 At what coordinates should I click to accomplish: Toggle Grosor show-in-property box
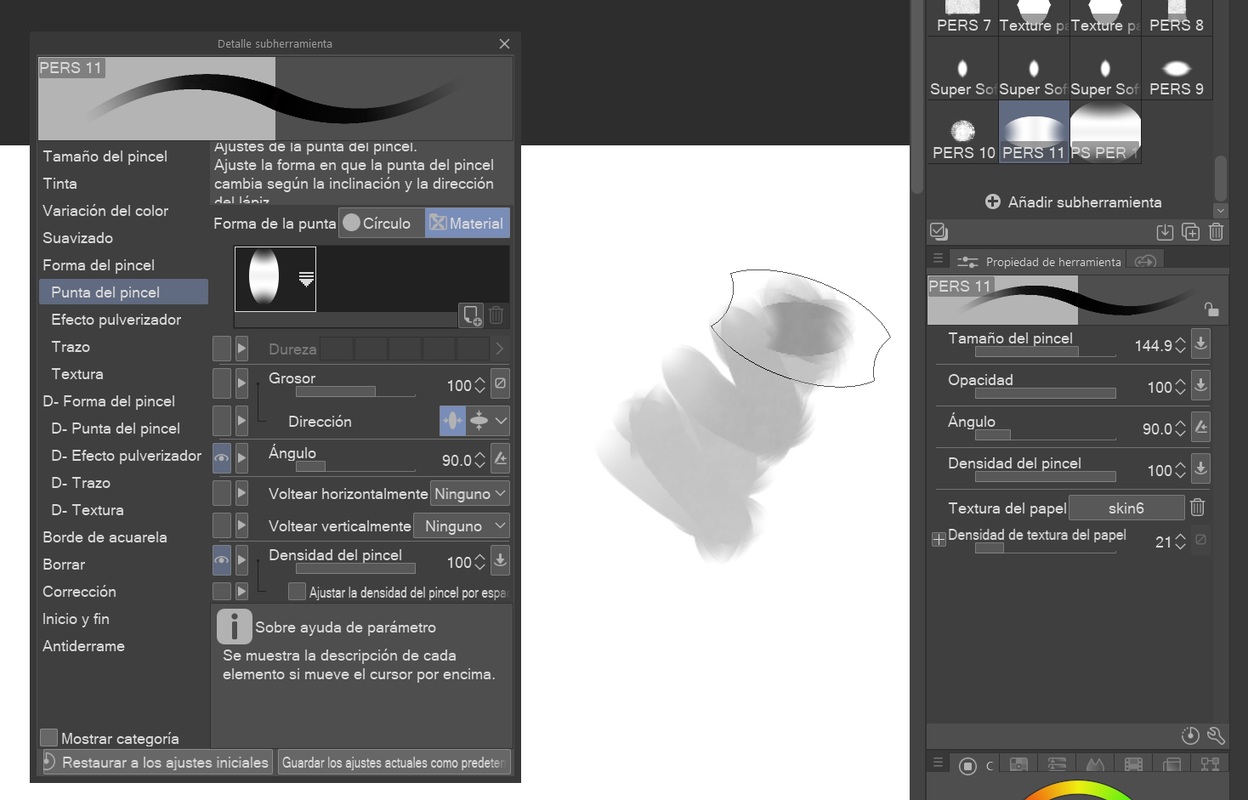222,385
